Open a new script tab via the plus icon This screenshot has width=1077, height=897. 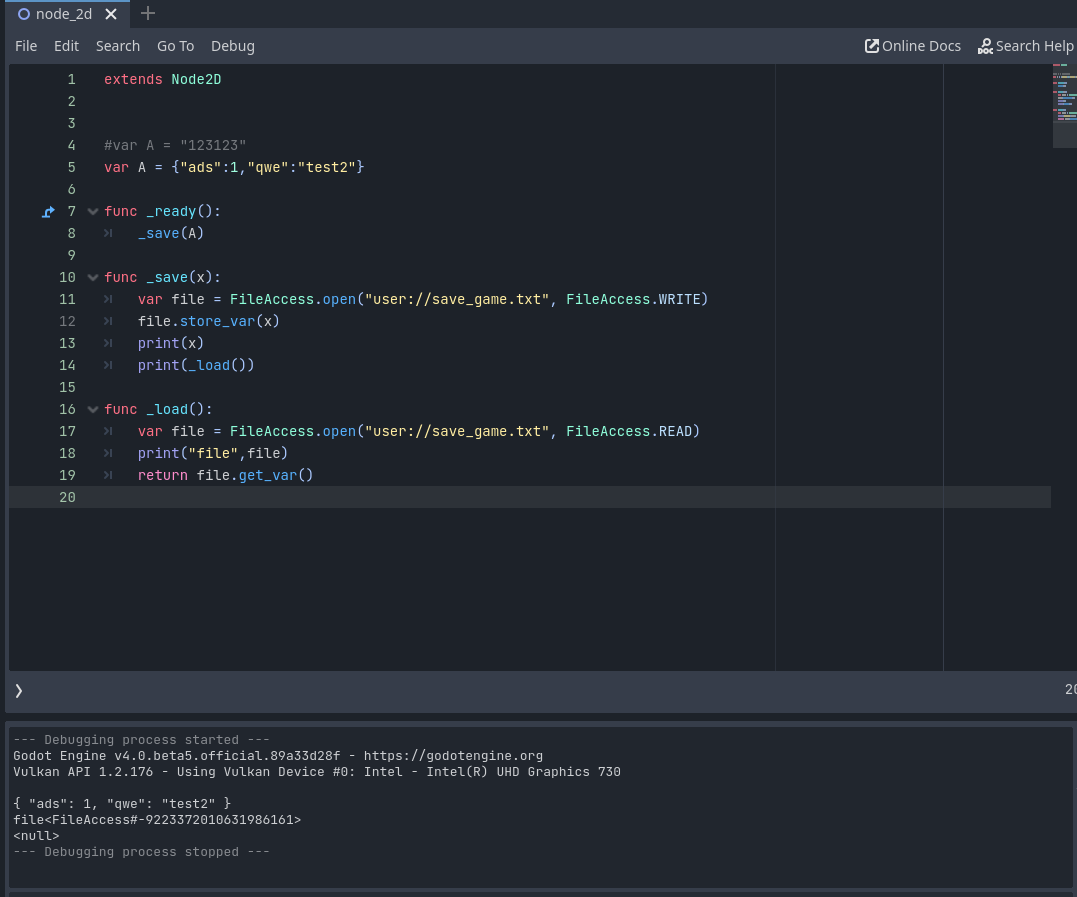click(x=148, y=13)
